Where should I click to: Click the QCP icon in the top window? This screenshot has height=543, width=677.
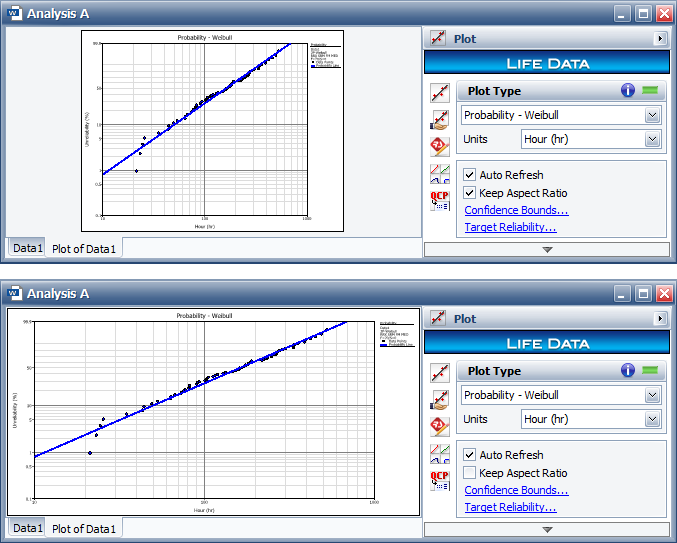click(x=439, y=201)
